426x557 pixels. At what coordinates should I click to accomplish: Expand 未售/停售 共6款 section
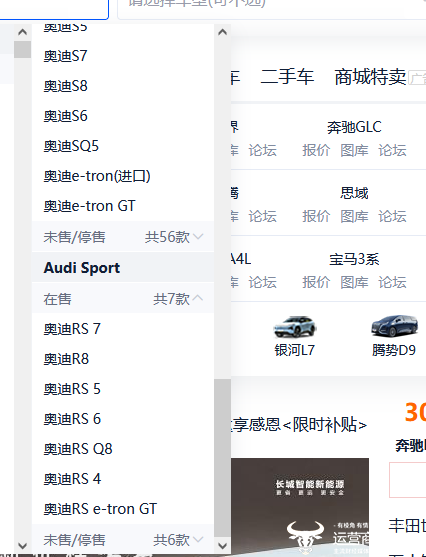tap(123, 540)
